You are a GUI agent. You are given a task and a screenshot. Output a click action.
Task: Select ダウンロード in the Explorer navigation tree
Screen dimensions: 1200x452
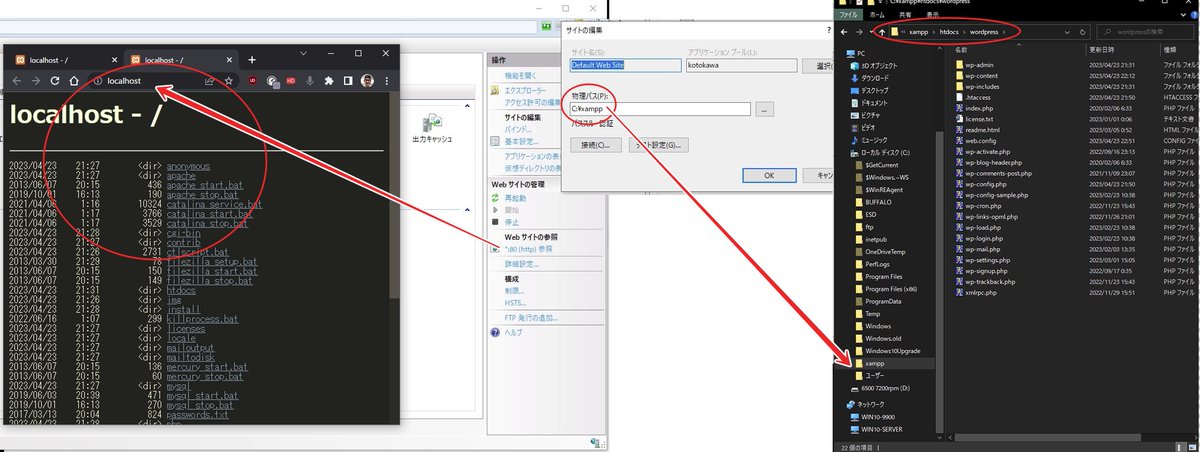875,77
